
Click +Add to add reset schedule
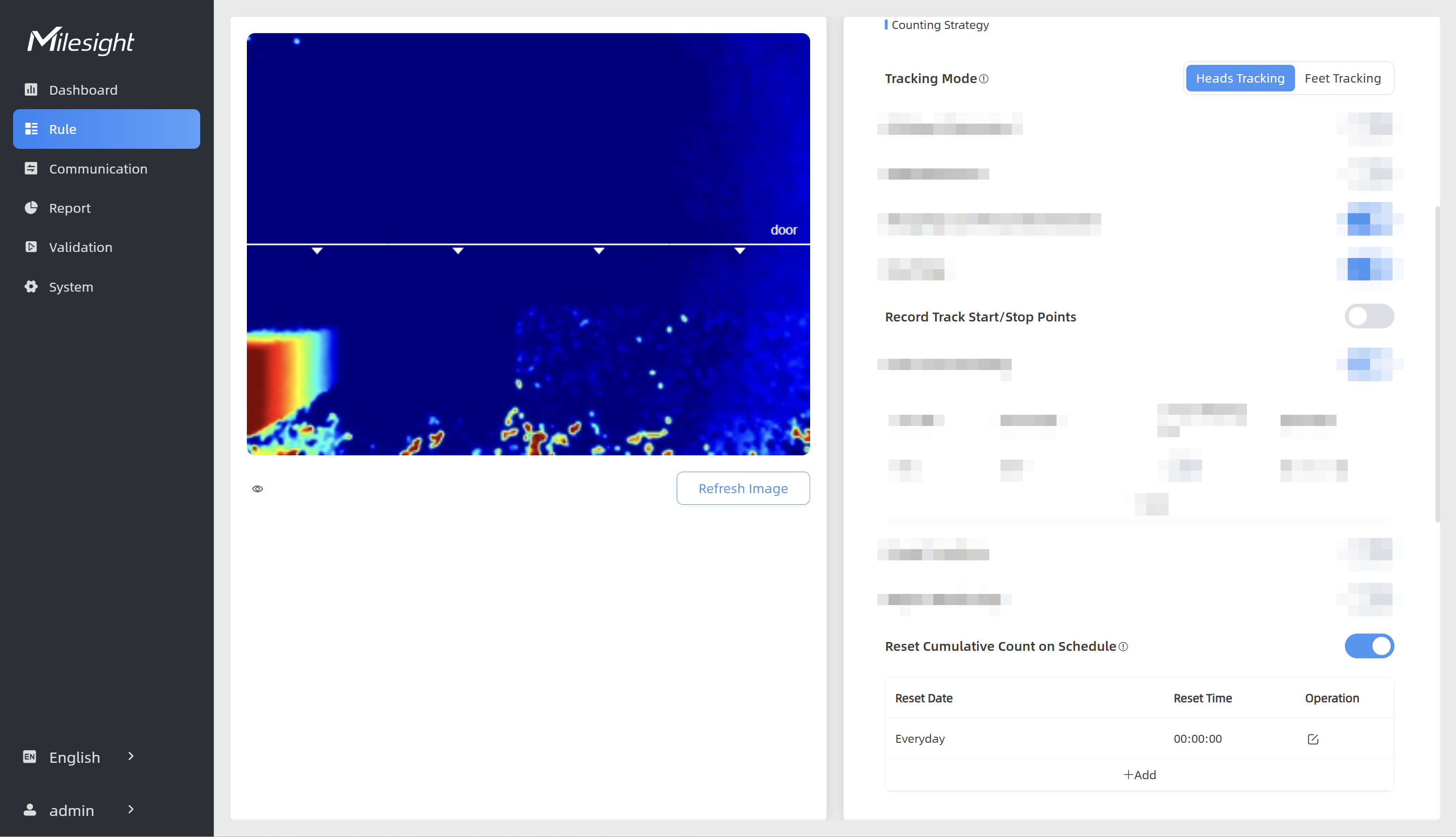tap(1139, 774)
